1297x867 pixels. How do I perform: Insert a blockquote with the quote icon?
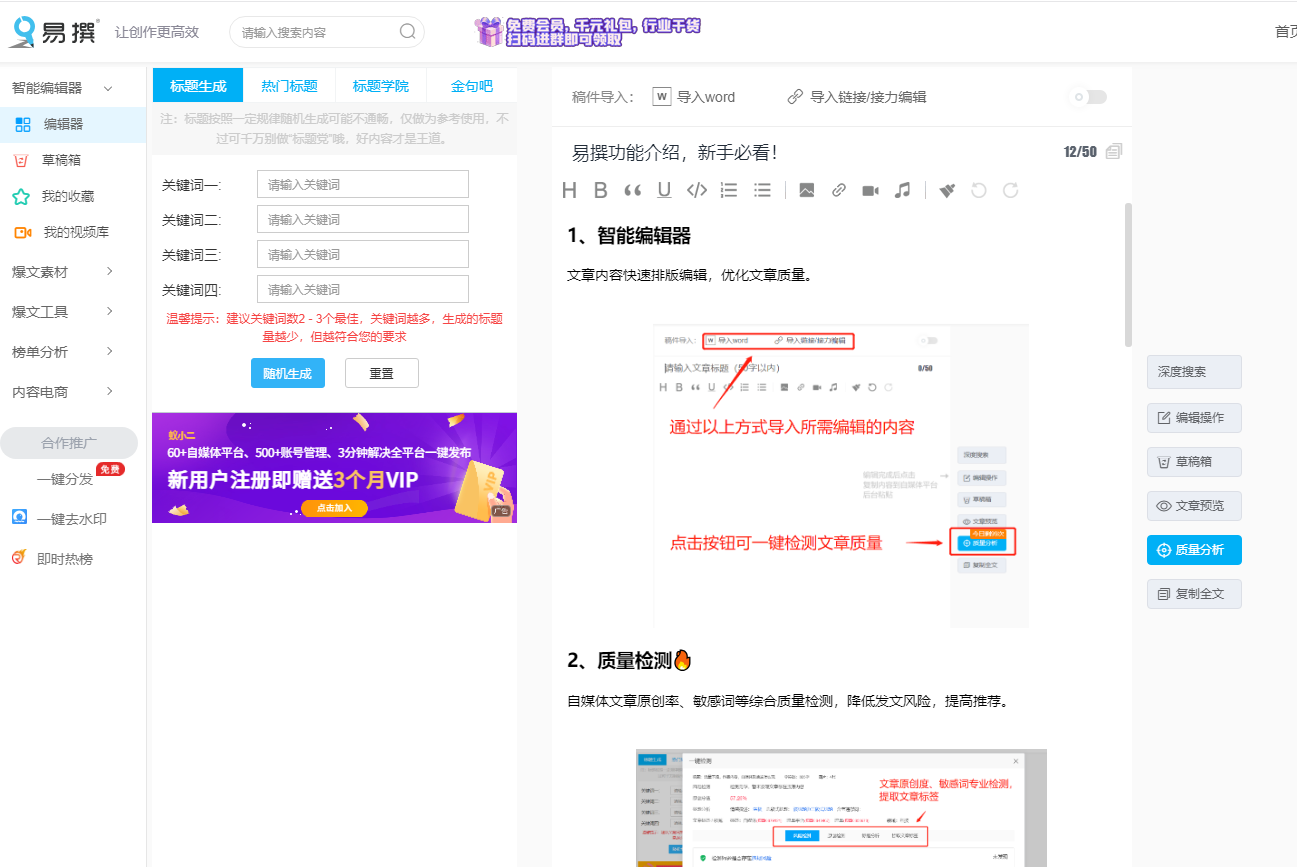pos(632,190)
